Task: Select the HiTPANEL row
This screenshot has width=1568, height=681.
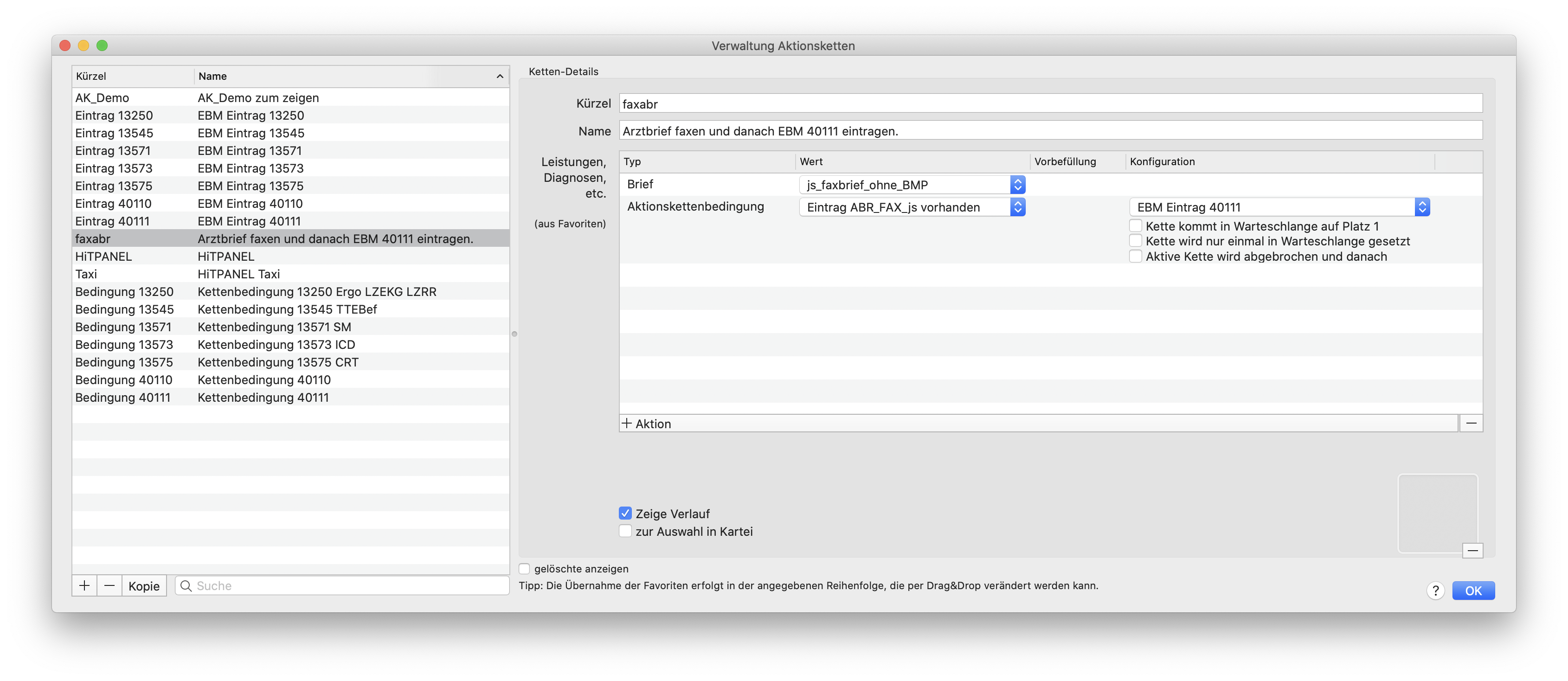Action: (291, 256)
